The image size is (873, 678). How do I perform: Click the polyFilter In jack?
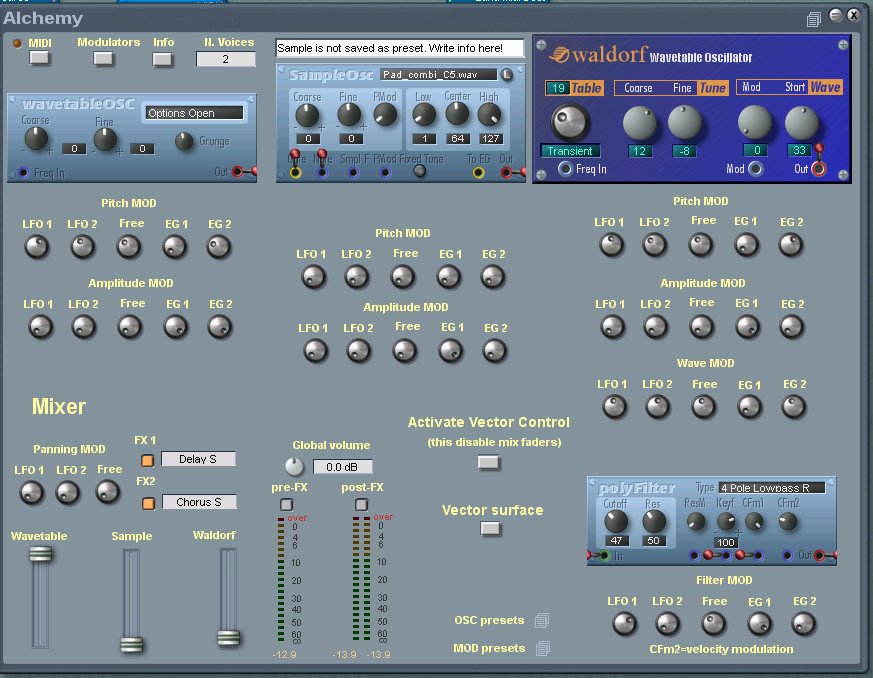pyautogui.click(x=605, y=556)
